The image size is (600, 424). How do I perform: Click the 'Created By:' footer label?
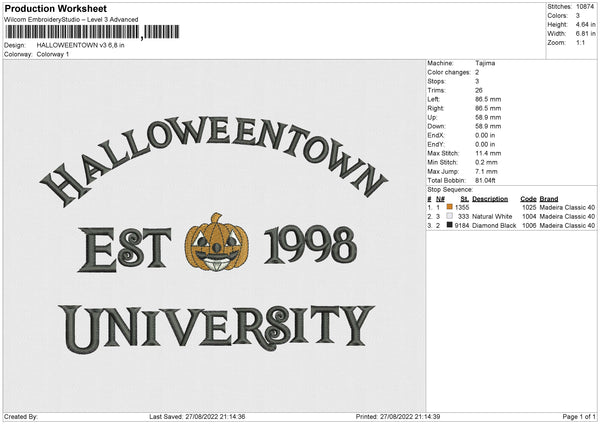21,417
